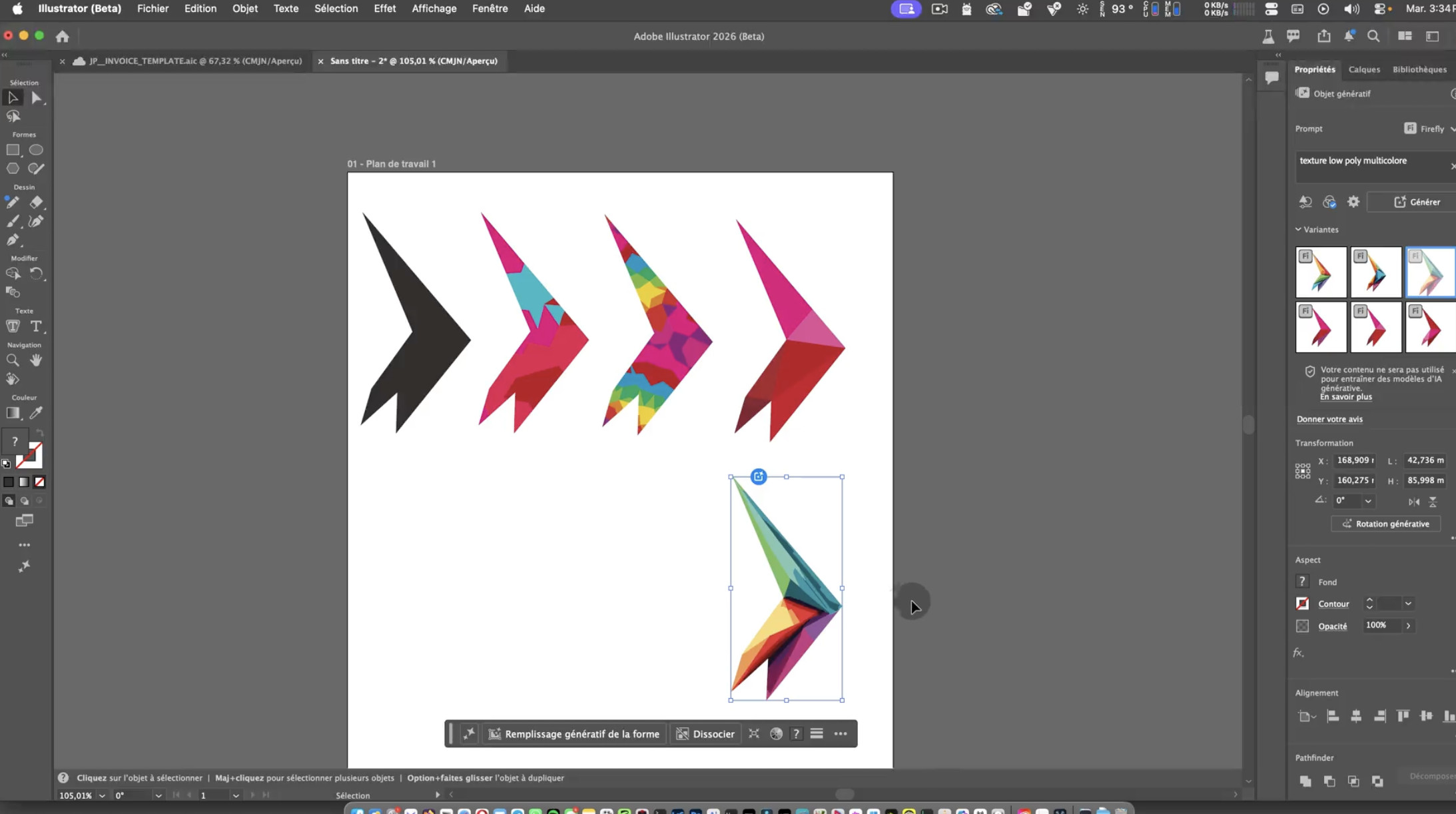This screenshot has width=1456, height=814.
Task: Select the first variant thumbnail
Action: (x=1321, y=272)
